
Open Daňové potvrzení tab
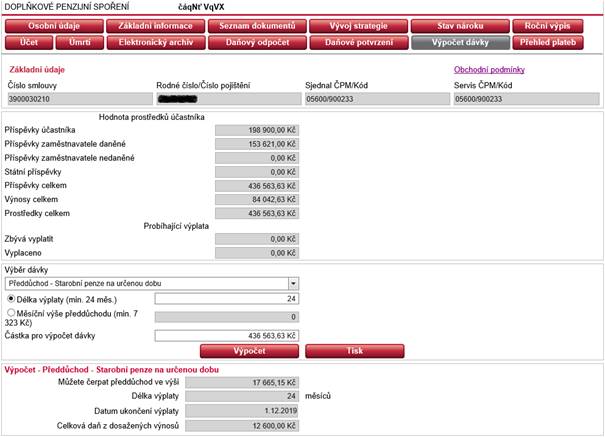click(x=357, y=43)
